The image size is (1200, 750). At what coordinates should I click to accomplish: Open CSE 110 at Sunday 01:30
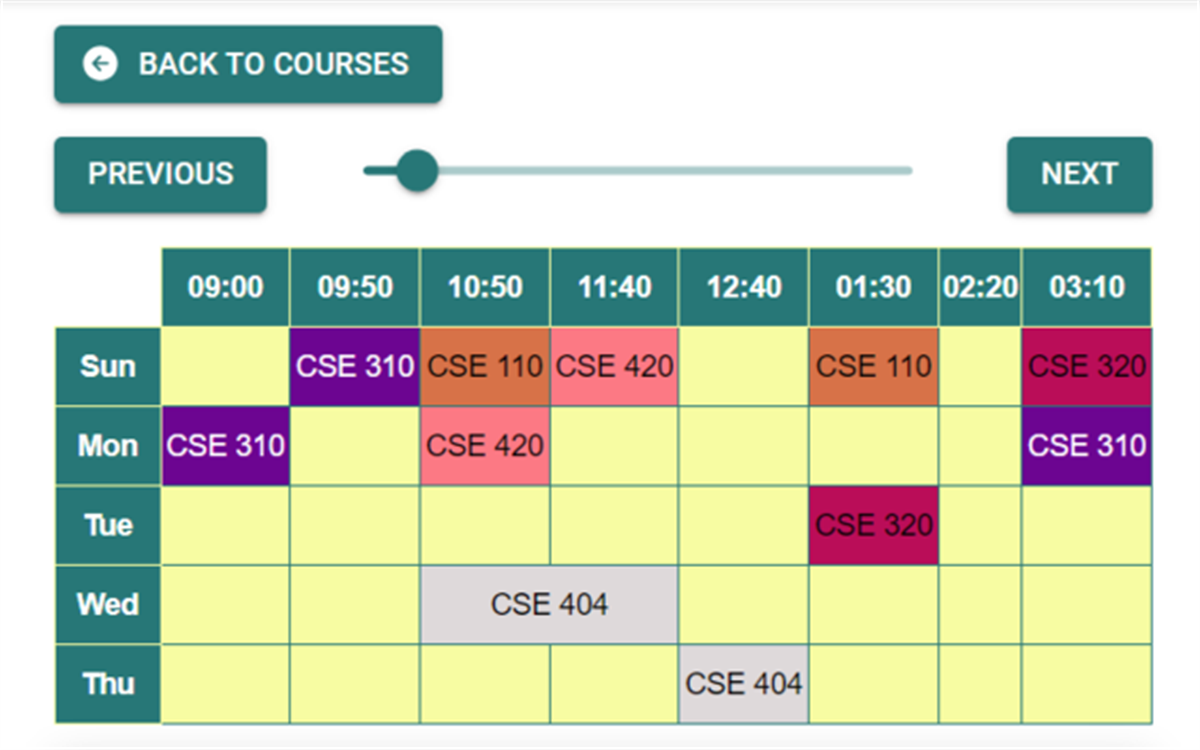pos(874,367)
